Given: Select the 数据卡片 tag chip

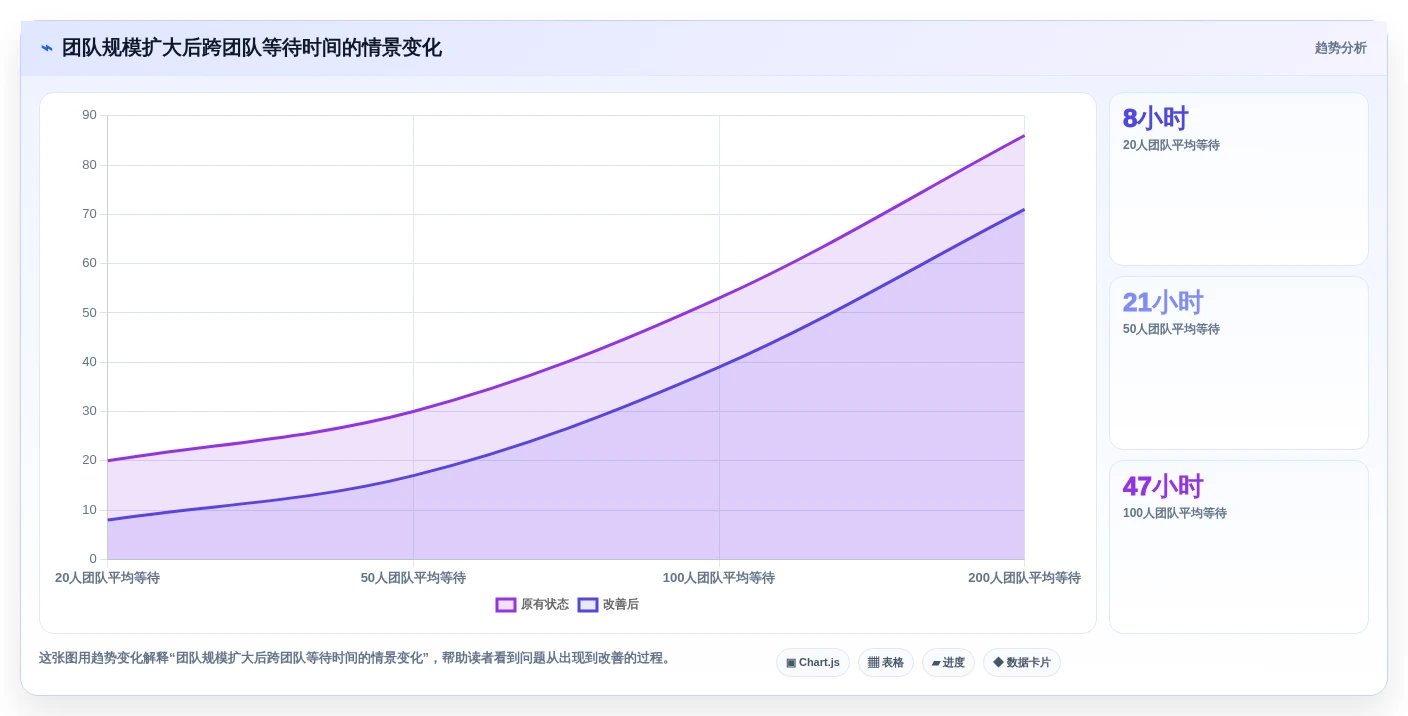Looking at the screenshot, I should tap(1022, 663).
